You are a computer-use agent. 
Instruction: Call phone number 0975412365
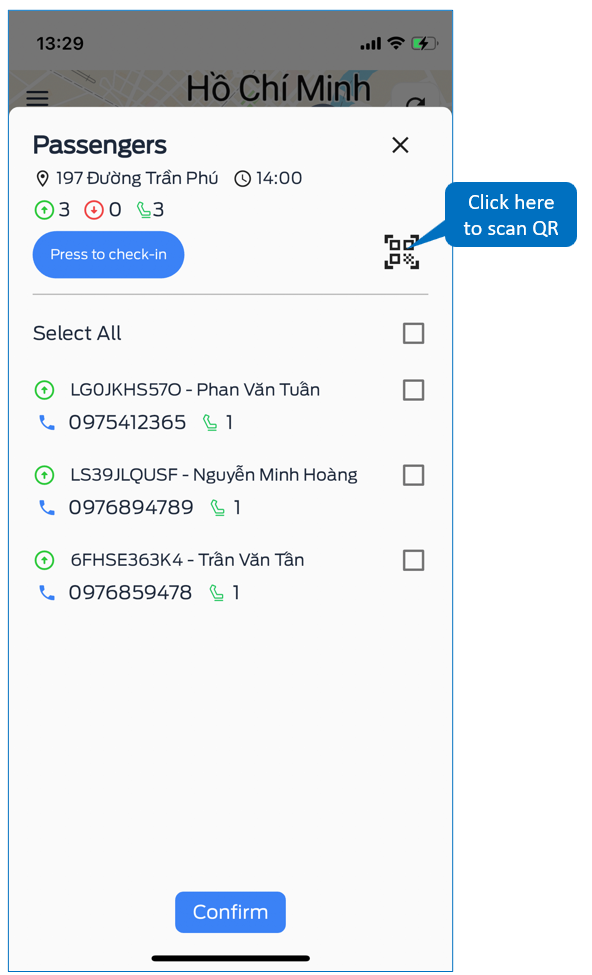(127, 423)
